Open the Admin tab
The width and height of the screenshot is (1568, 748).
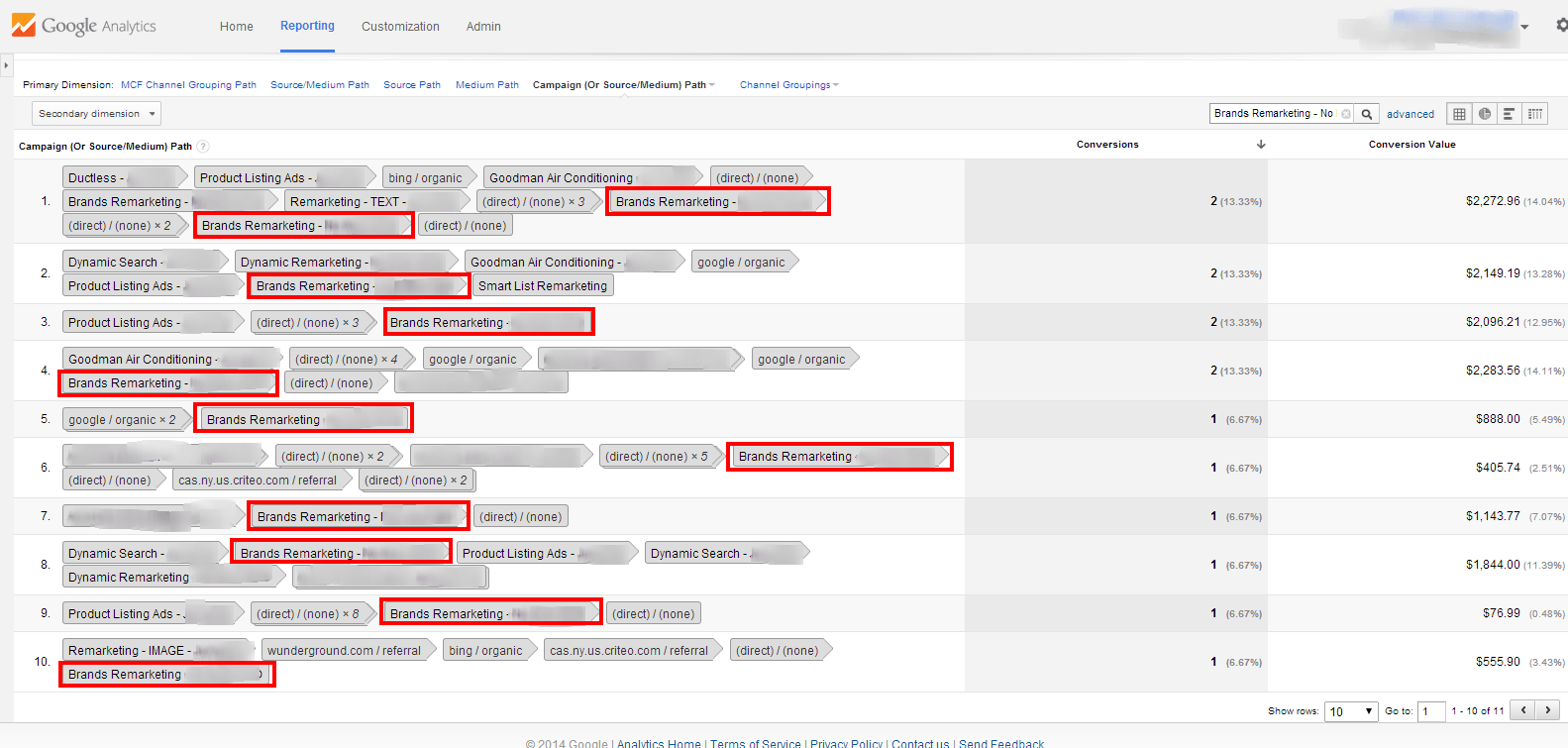tap(483, 27)
